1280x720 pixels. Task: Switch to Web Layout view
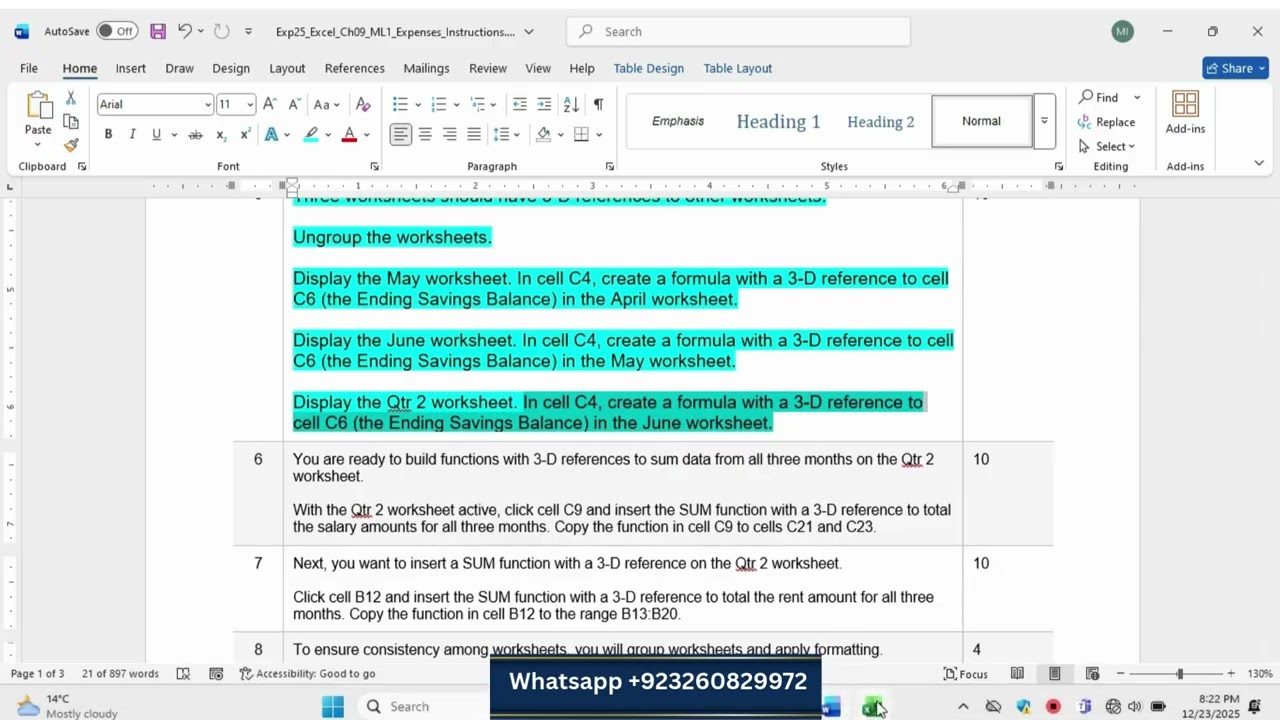pyautogui.click(x=1092, y=674)
